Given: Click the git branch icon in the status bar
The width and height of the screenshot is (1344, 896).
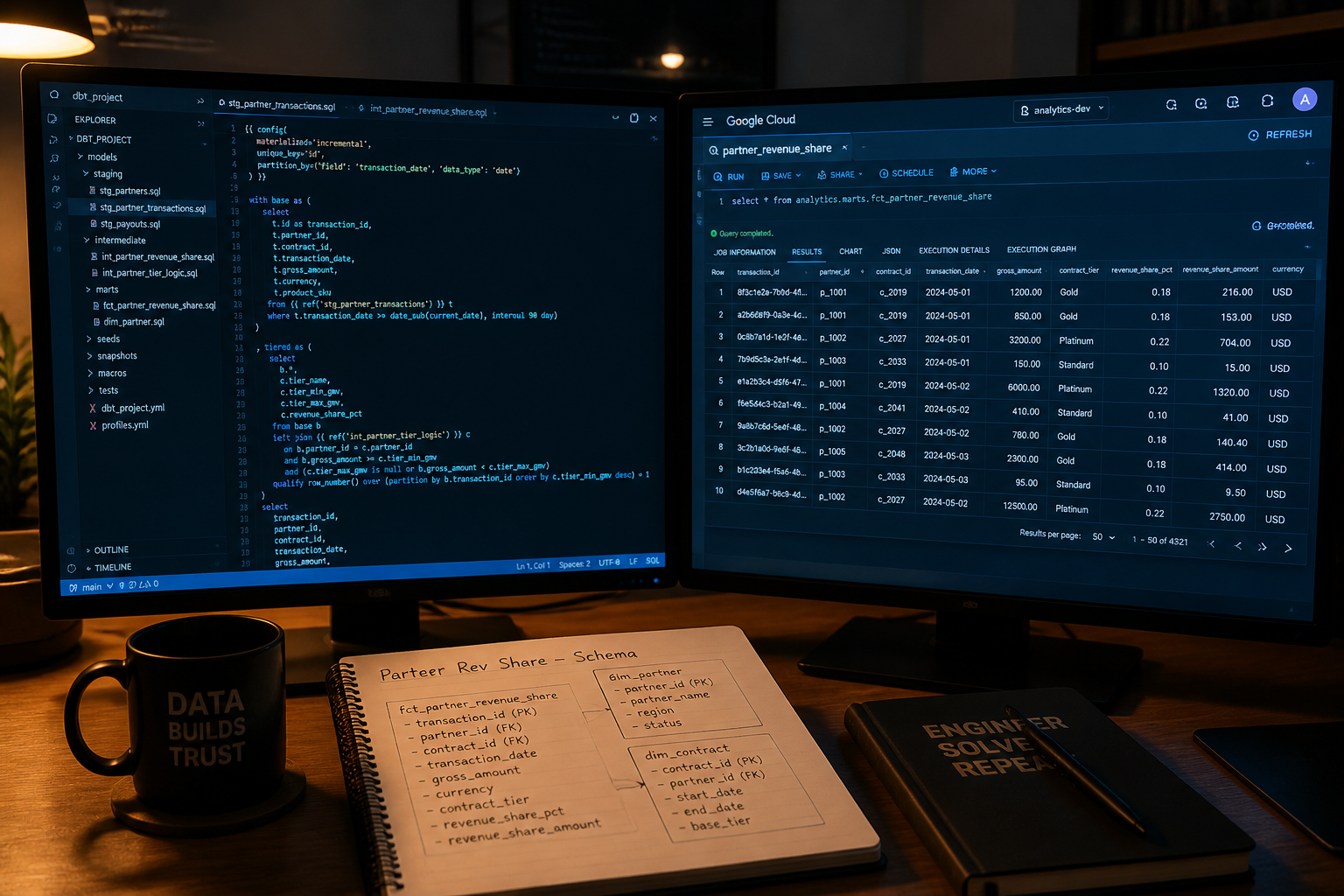Looking at the screenshot, I should click(73, 588).
